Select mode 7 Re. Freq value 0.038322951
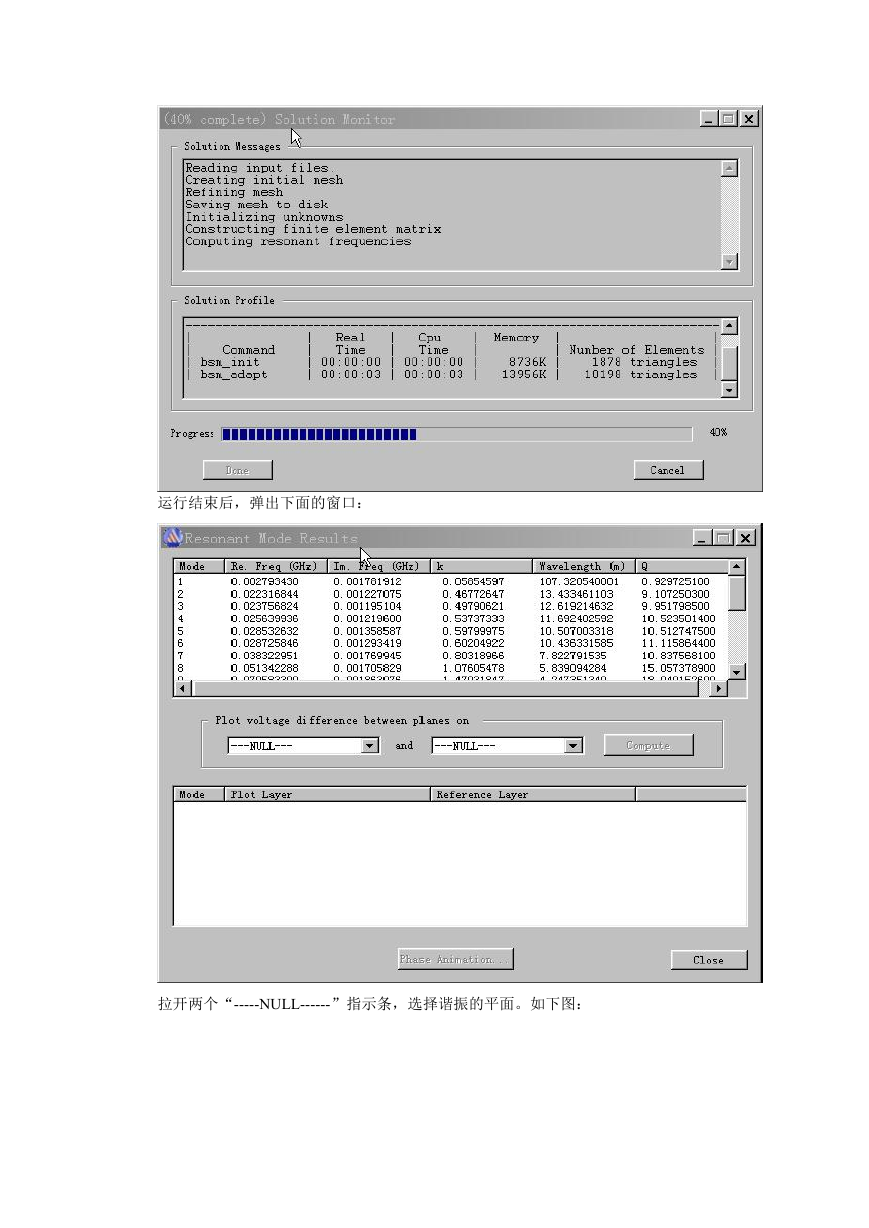 [x=264, y=656]
